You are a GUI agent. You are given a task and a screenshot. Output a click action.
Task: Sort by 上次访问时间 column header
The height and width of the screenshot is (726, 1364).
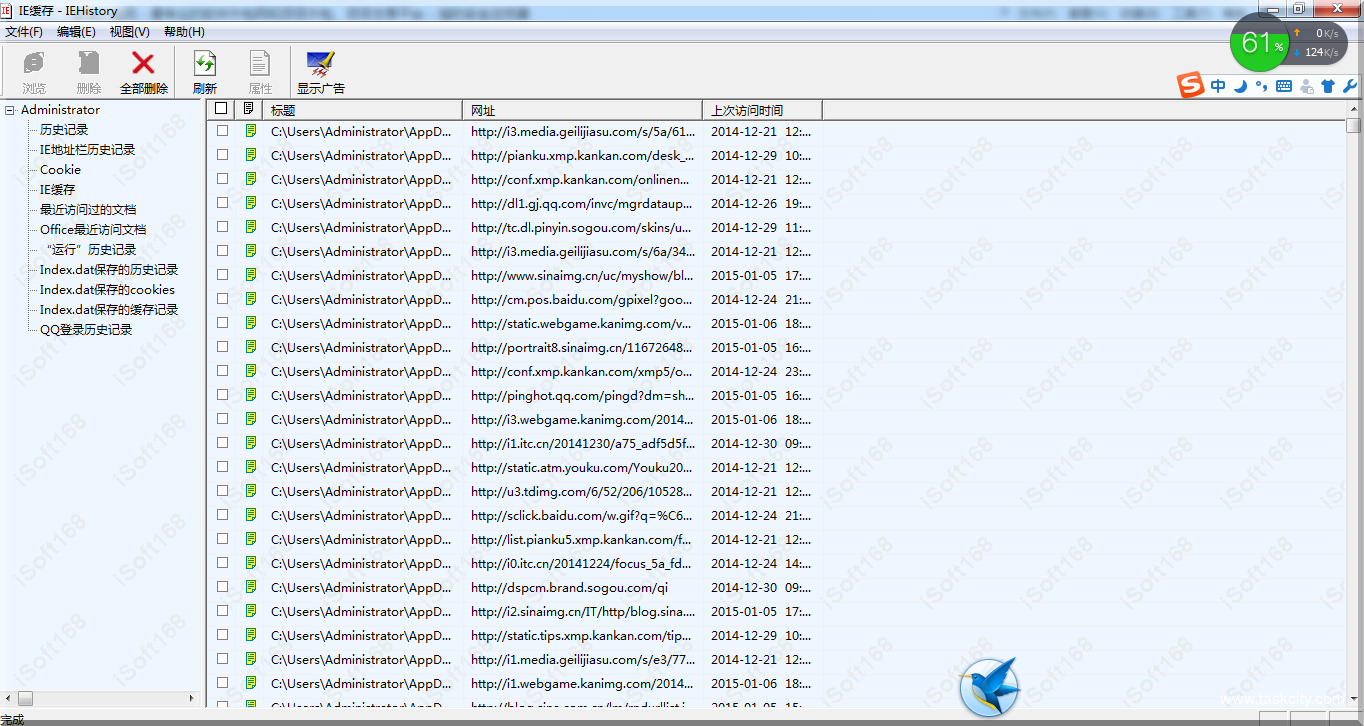click(x=760, y=110)
